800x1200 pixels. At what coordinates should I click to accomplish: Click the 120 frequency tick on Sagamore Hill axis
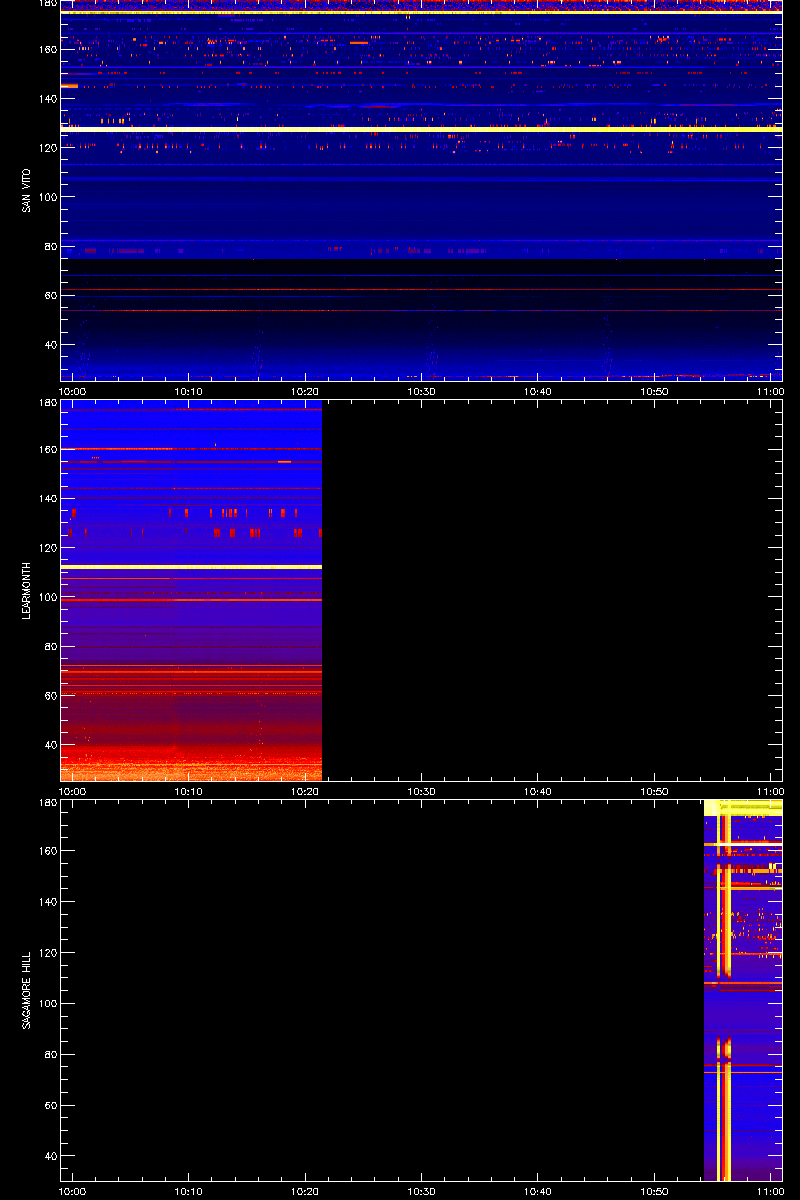click(x=47, y=953)
